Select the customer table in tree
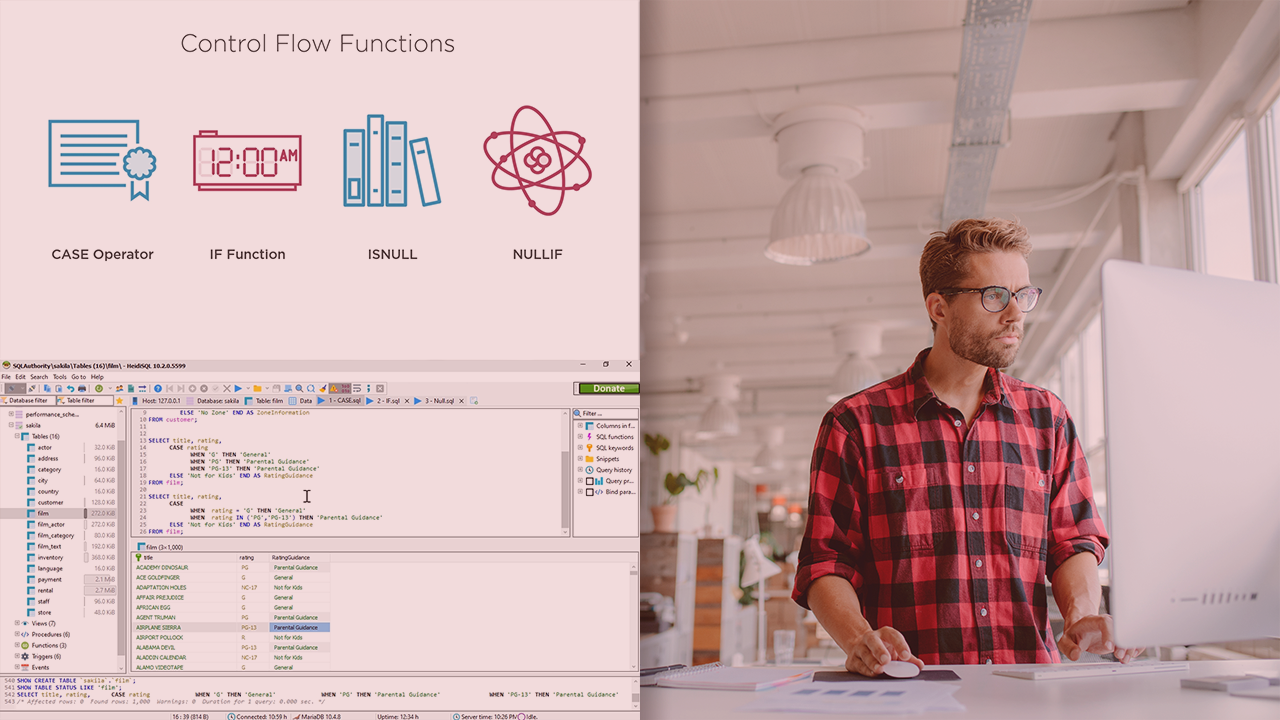Screen dimensions: 1280x720 pyautogui.click(x=50, y=502)
